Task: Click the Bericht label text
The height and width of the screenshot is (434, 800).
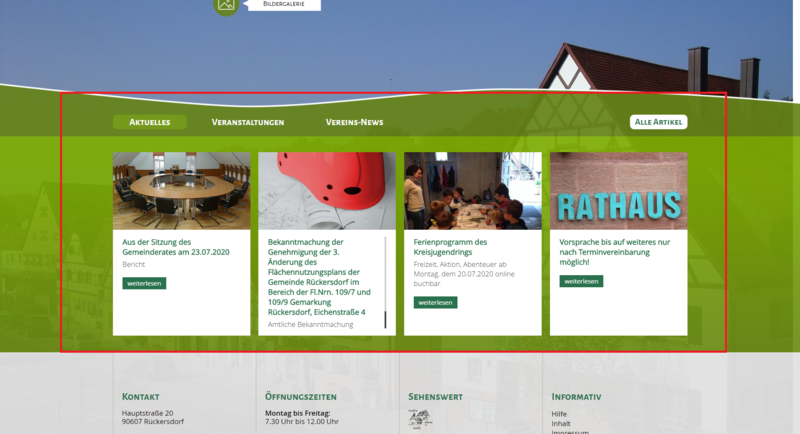Action: point(134,264)
